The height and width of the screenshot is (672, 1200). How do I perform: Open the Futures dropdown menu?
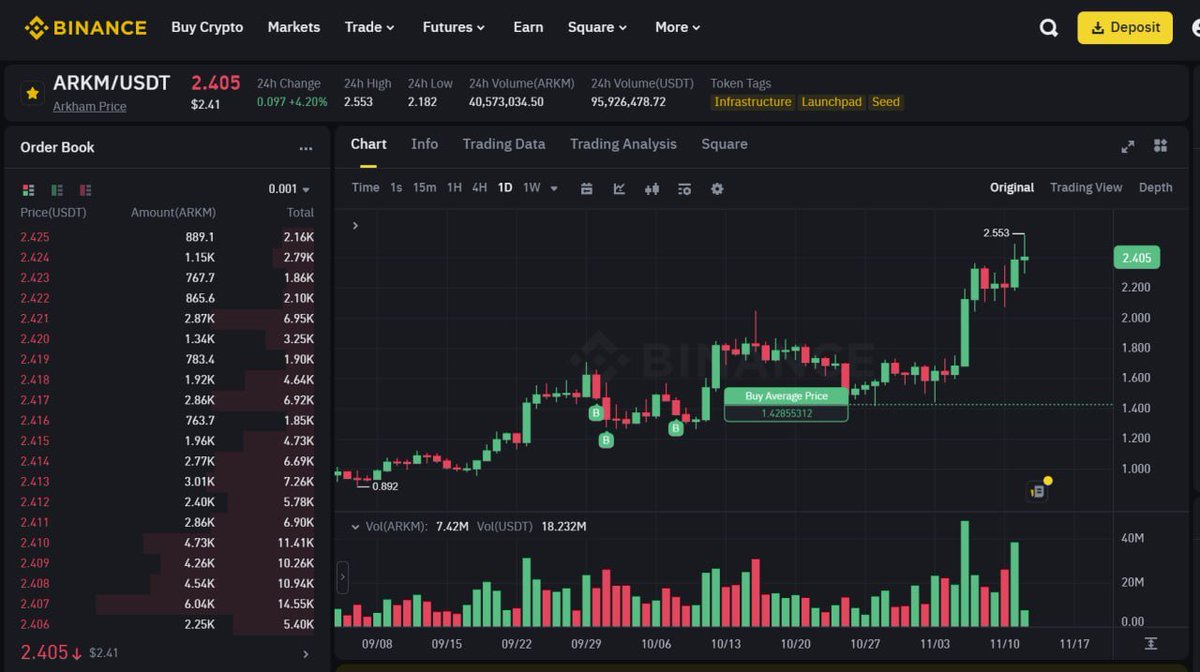point(453,27)
